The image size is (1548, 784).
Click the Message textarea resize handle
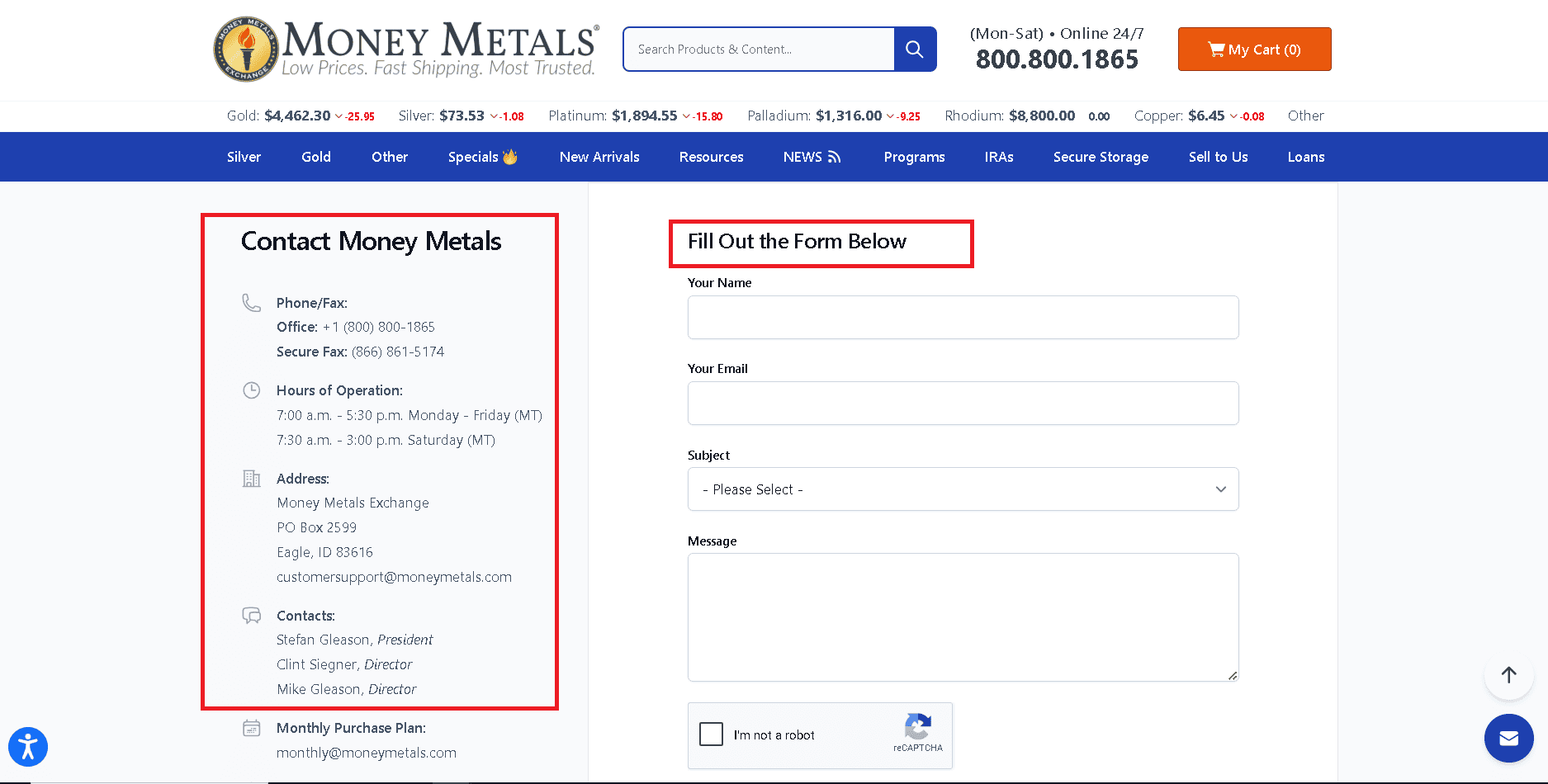coord(1232,675)
